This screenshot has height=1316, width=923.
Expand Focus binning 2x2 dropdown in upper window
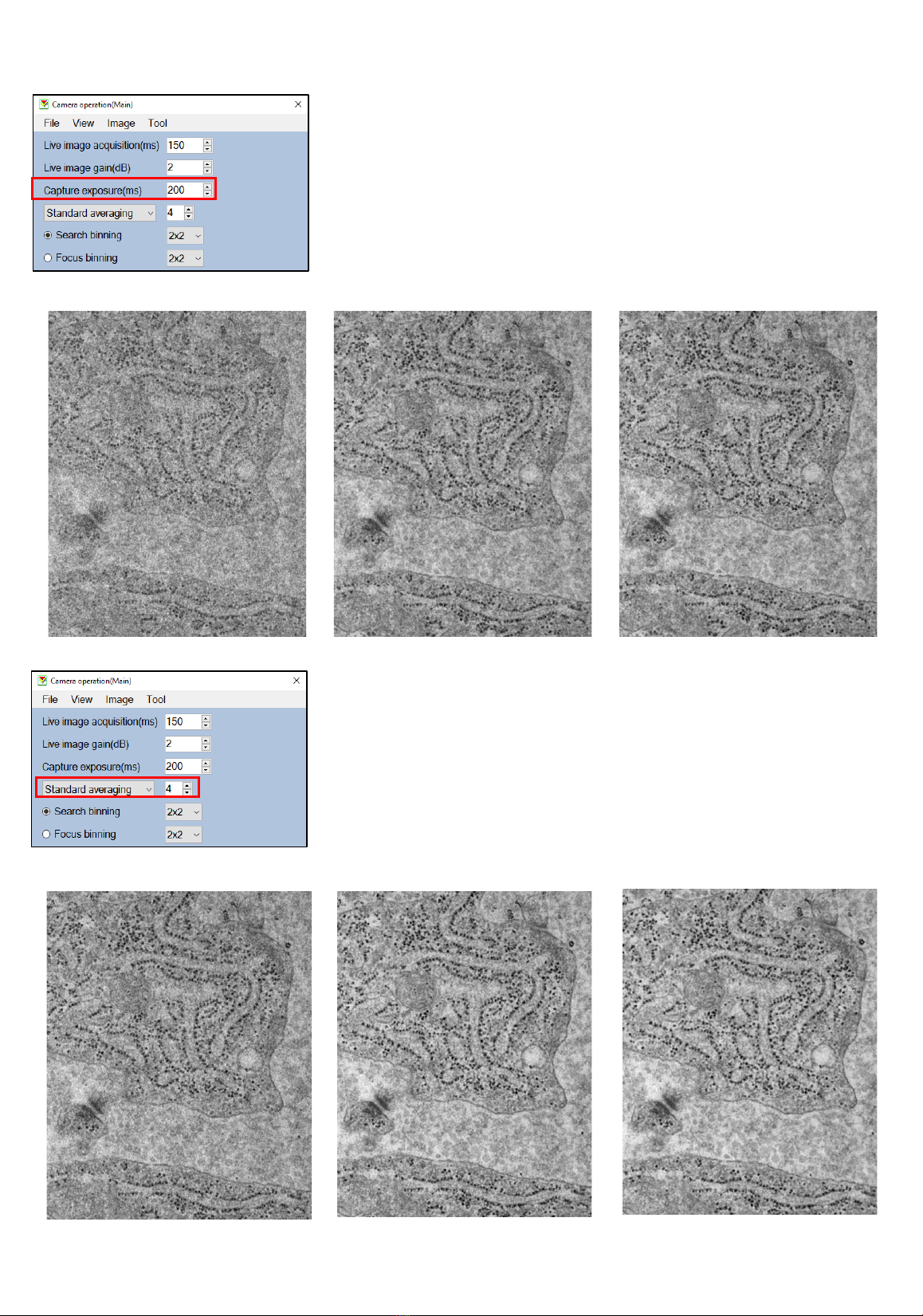185,258
